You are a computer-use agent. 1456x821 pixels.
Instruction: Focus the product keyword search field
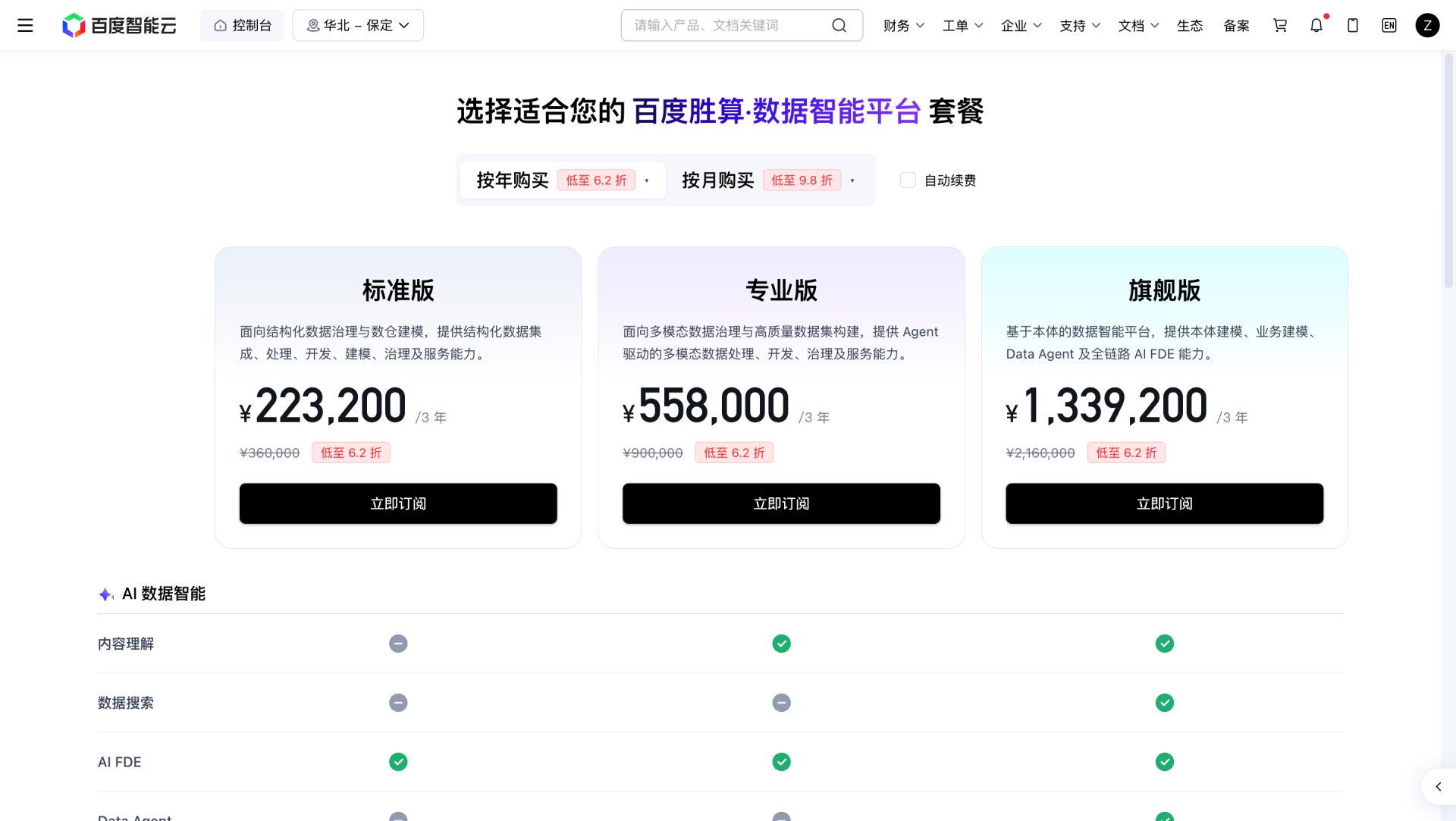click(x=742, y=25)
